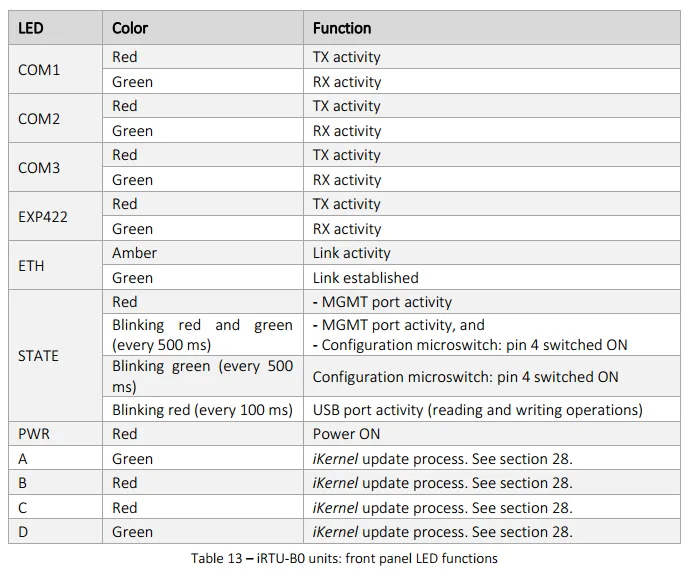
Task: Click iKernel update text in row D
Action: pos(442,532)
